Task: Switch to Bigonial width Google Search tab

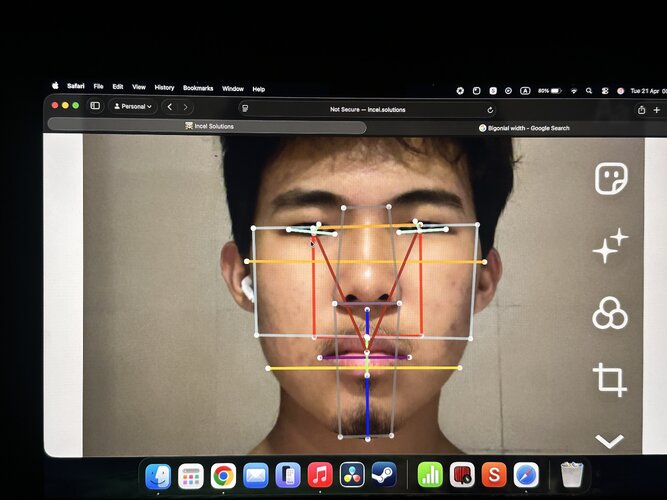Action: pos(524,128)
